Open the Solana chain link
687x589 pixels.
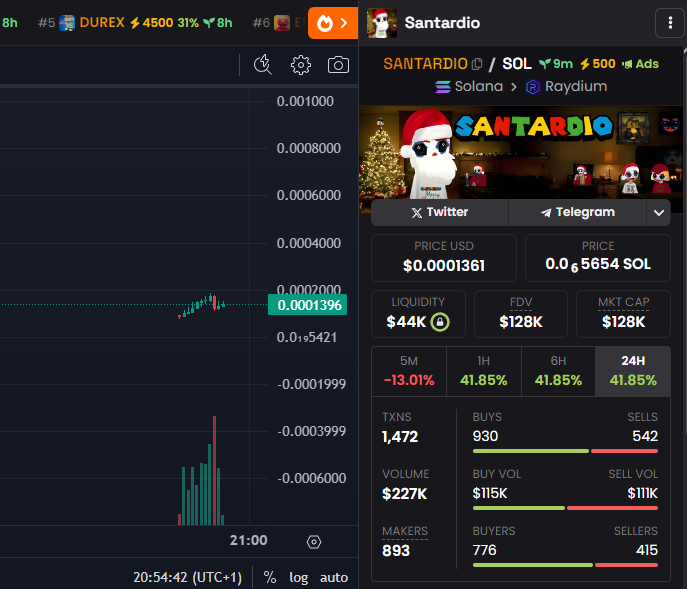(x=469, y=86)
